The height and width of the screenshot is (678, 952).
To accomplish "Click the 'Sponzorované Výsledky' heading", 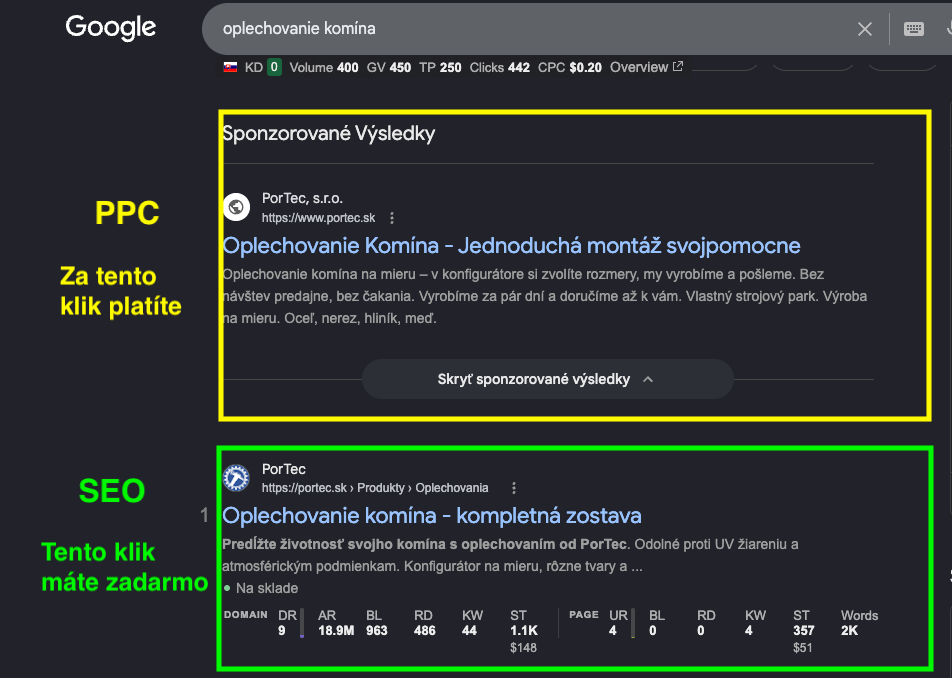I will click(328, 134).
